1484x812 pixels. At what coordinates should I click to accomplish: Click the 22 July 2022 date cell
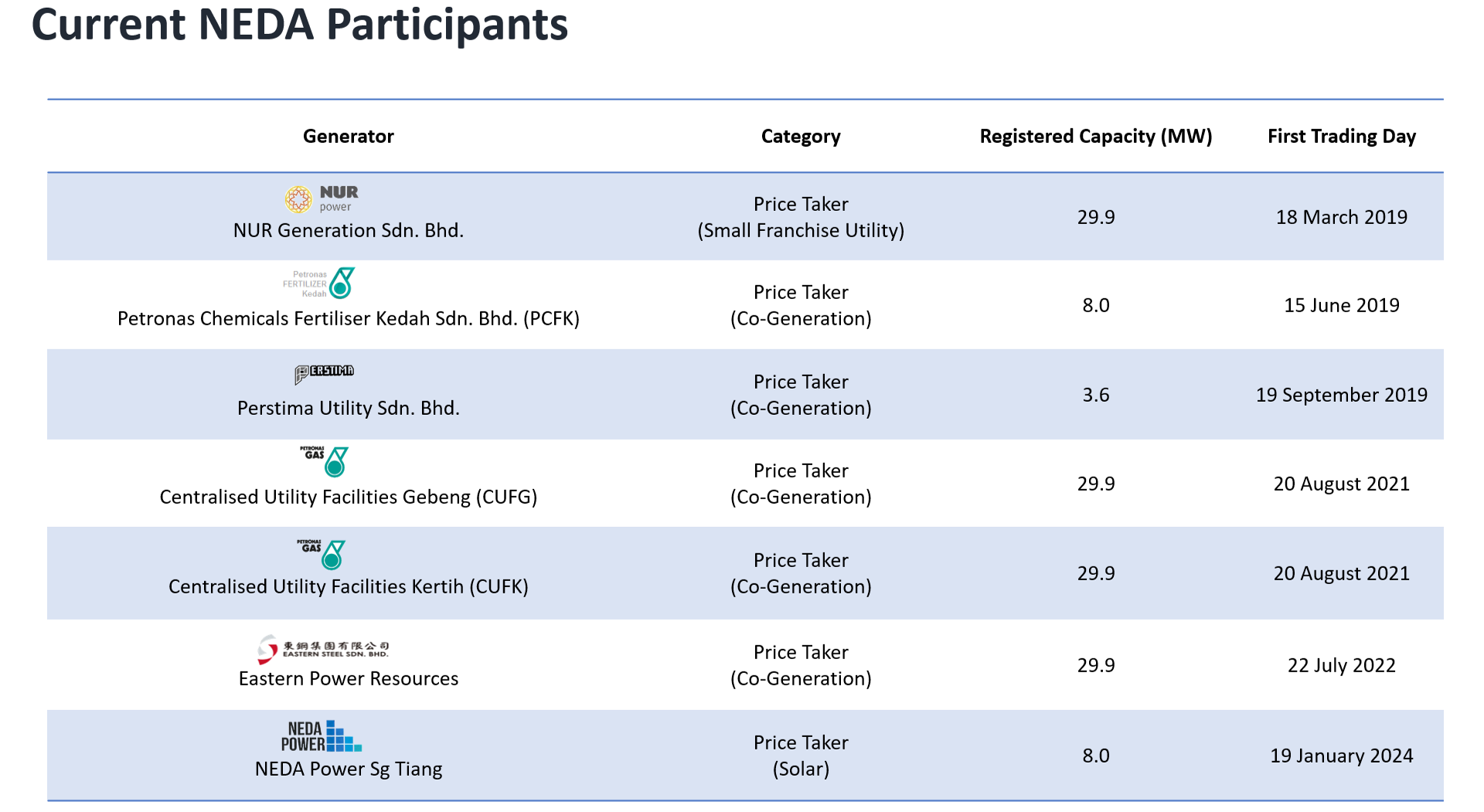pyautogui.click(x=1341, y=666)
